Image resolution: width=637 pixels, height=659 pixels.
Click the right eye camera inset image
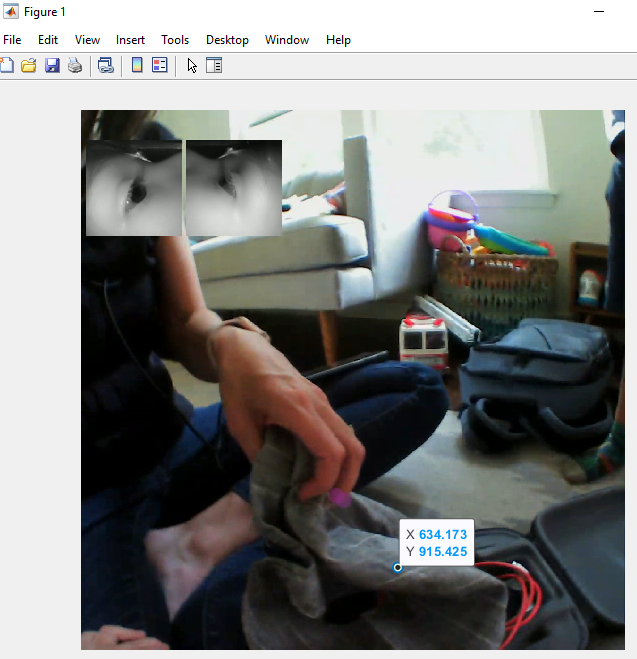[234, 188]
